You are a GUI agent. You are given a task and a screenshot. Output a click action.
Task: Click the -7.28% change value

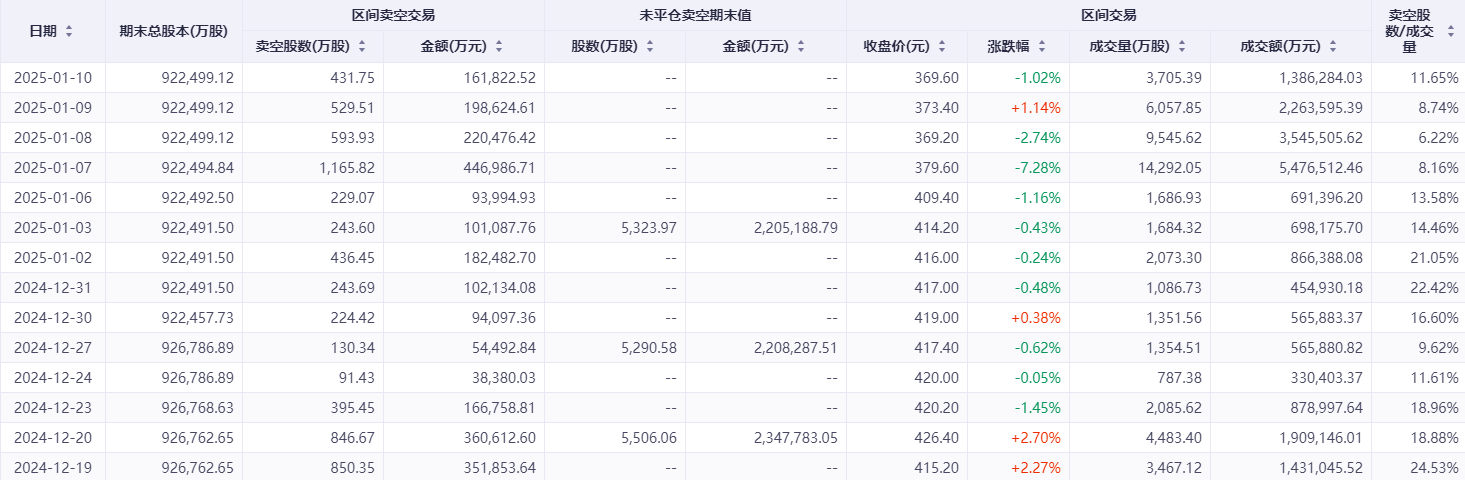[x=1038, y=167]
